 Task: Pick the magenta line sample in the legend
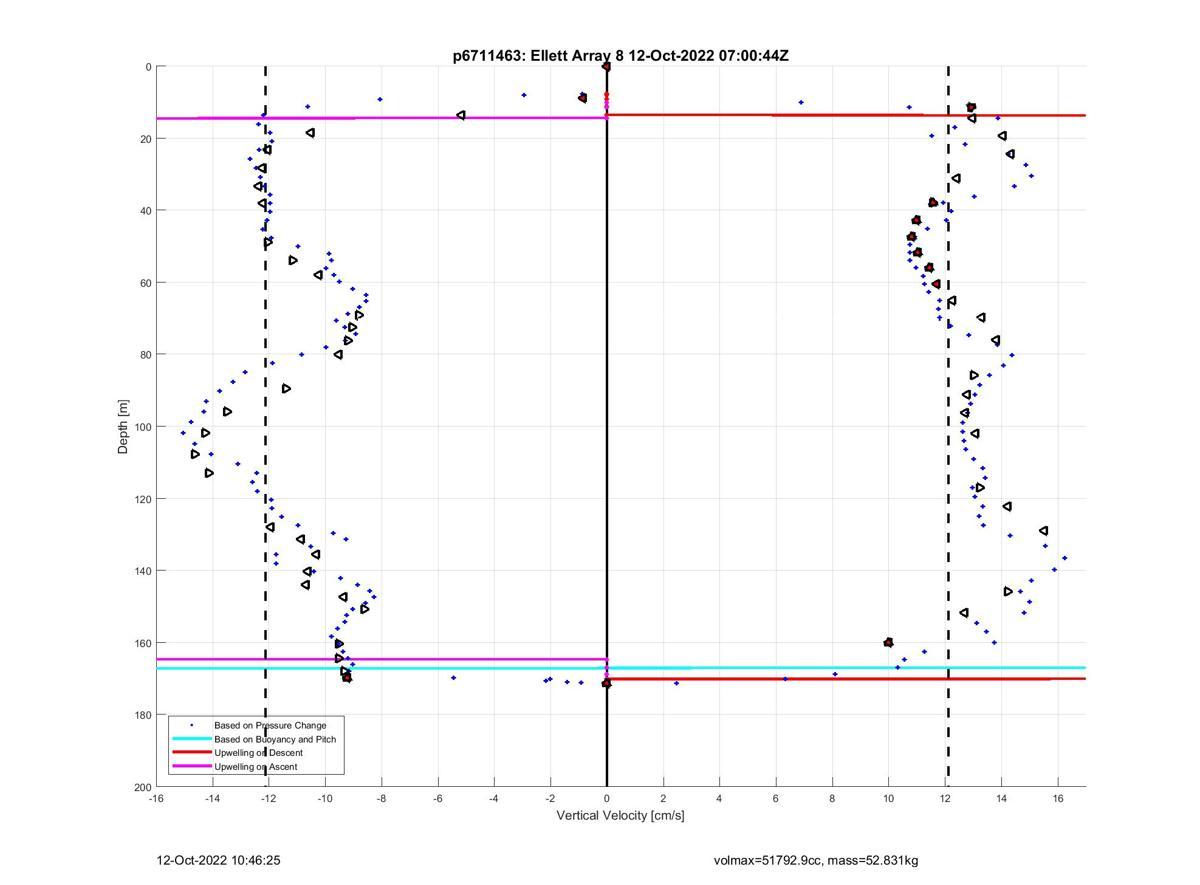[191, 767]
